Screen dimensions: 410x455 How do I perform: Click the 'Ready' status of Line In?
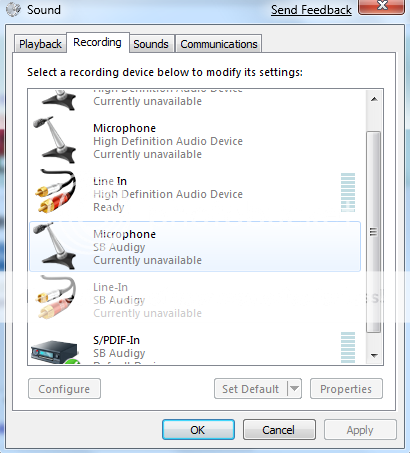pyautogui.click(x=109, y=207)
